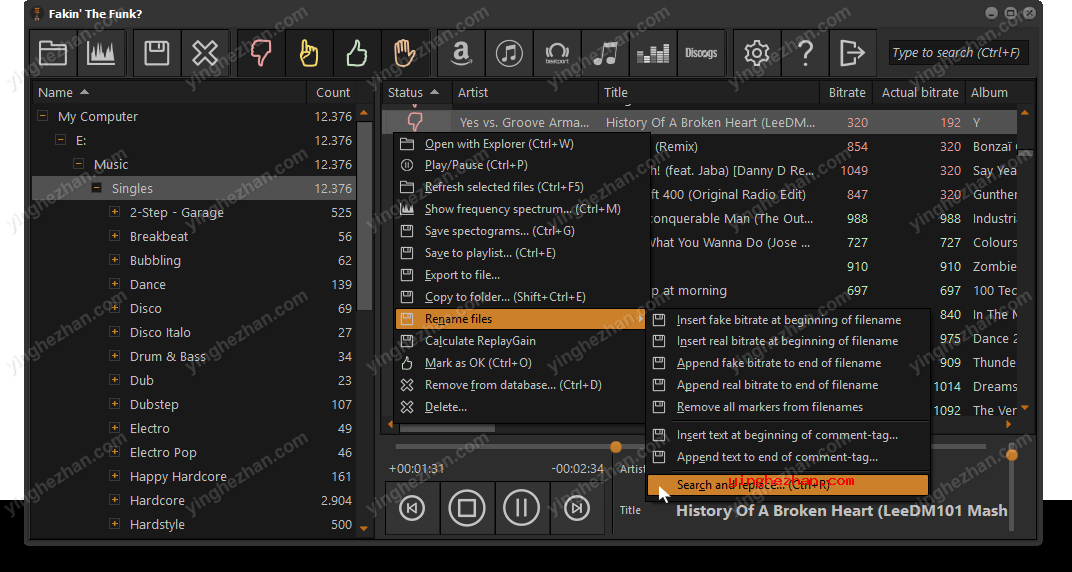Select the Hardstyle folder row
This screenshot has height=572, width=1072.
193,524
